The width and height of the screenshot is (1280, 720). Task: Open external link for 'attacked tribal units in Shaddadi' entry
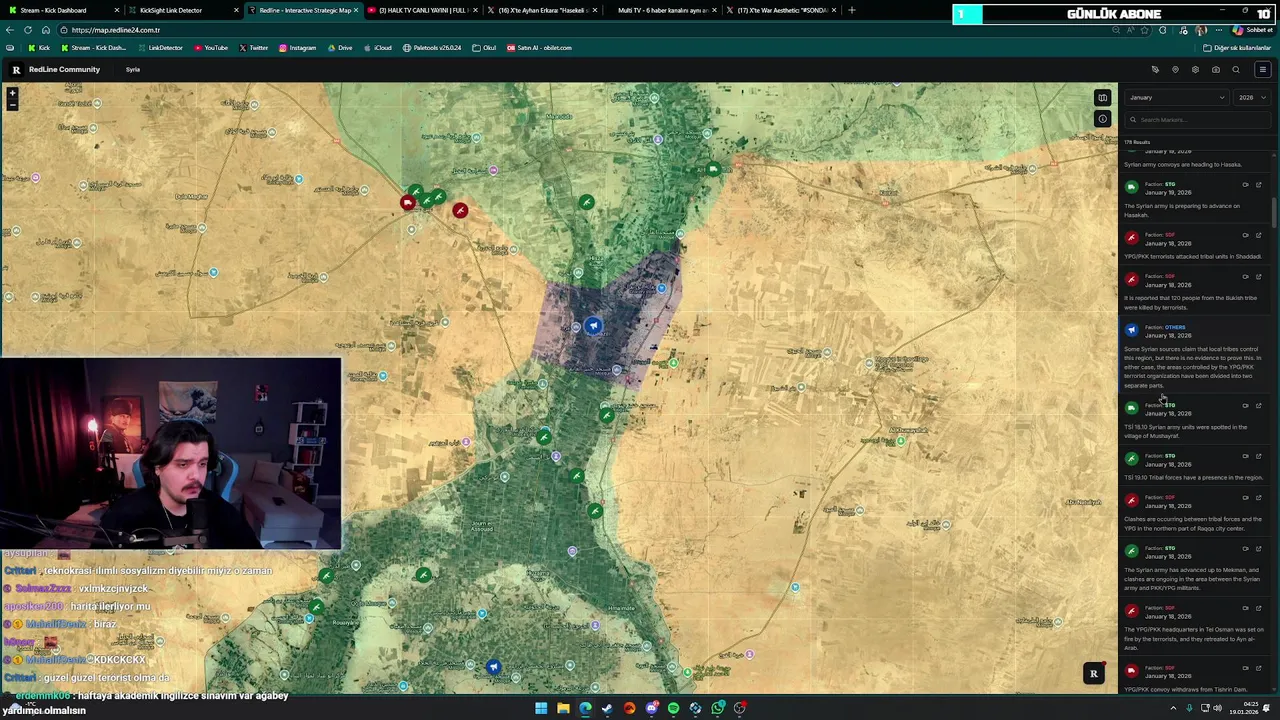click(1258, 235)
